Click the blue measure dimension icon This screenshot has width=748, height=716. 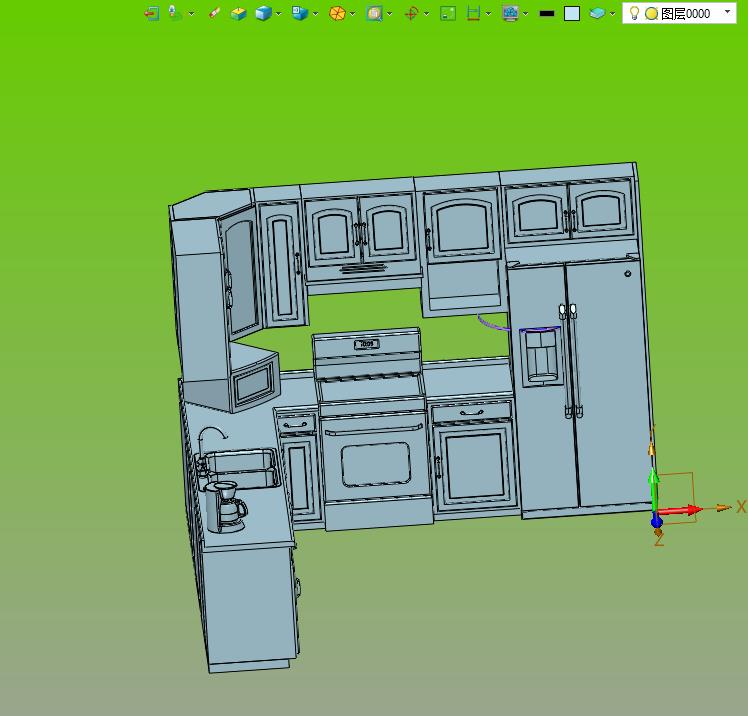pyautogui.click(x=473, y=13)
